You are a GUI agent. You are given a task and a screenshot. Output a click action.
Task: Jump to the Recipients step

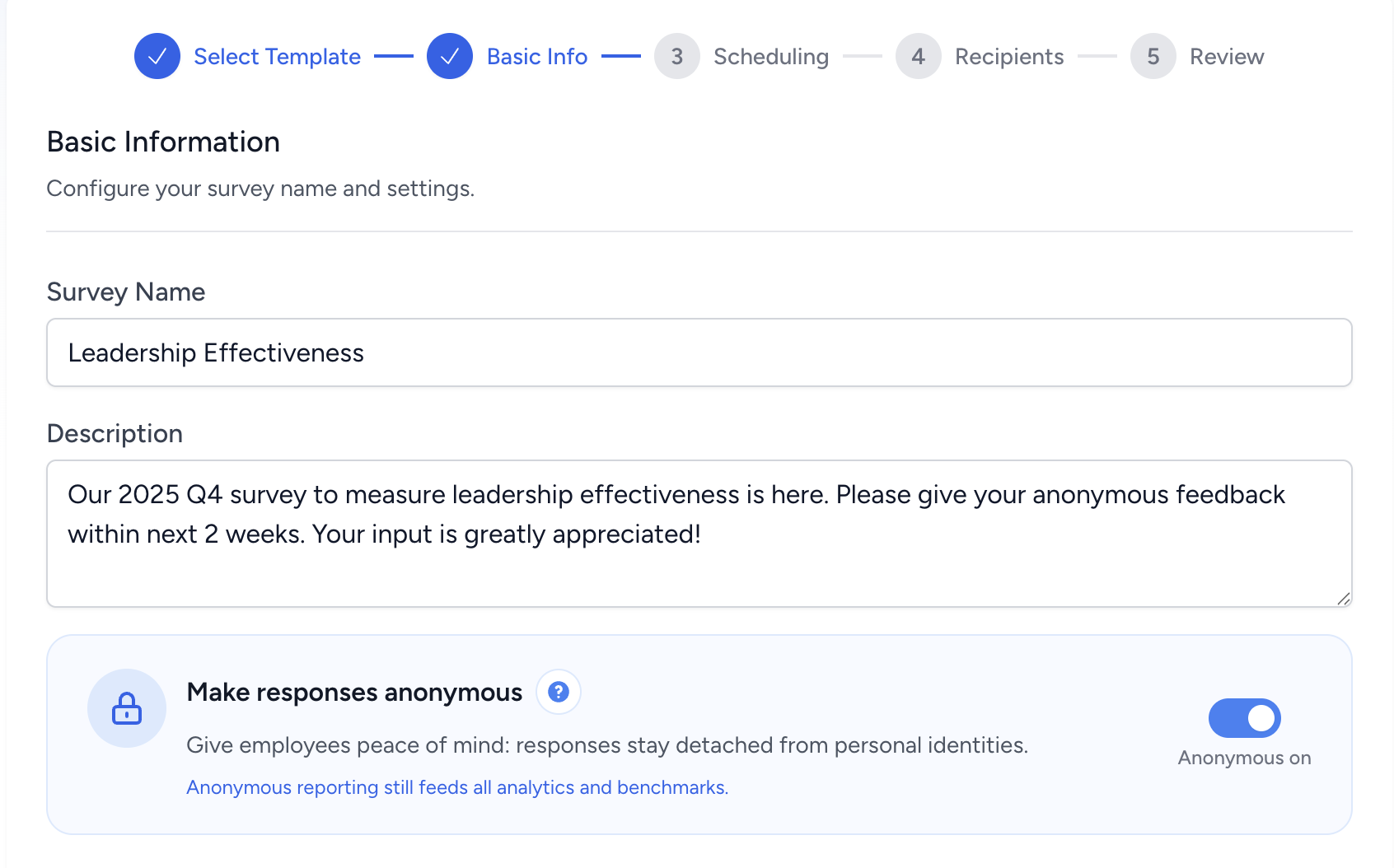1009,56
